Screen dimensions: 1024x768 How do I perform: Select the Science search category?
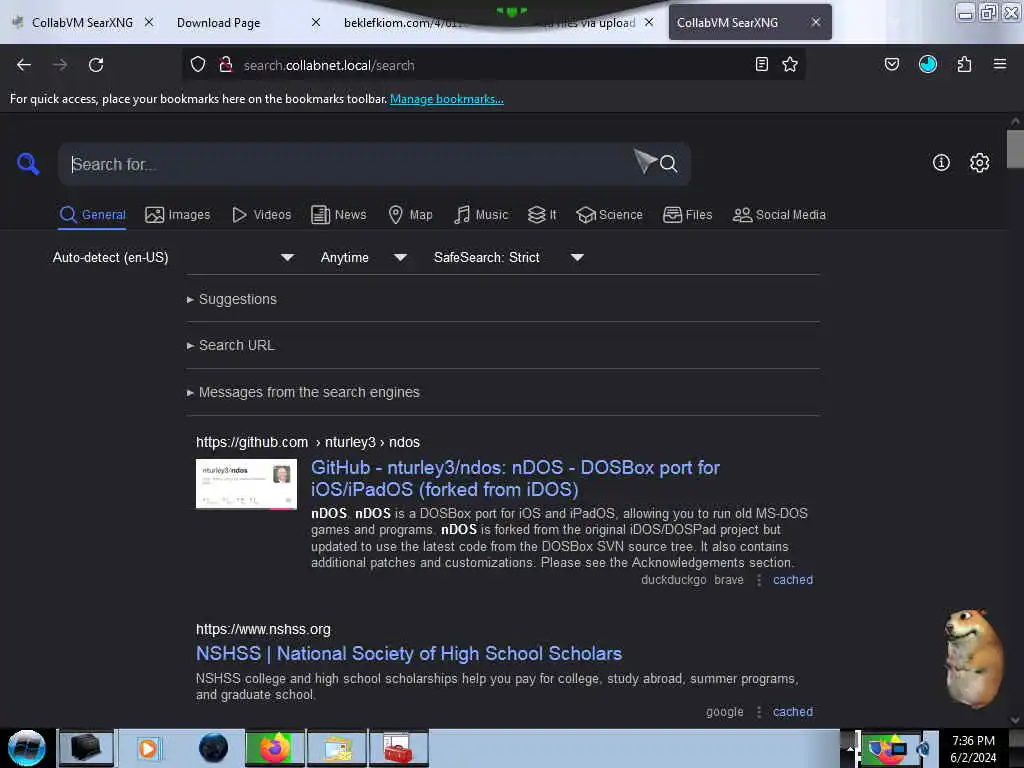click(x=609, y=215)
